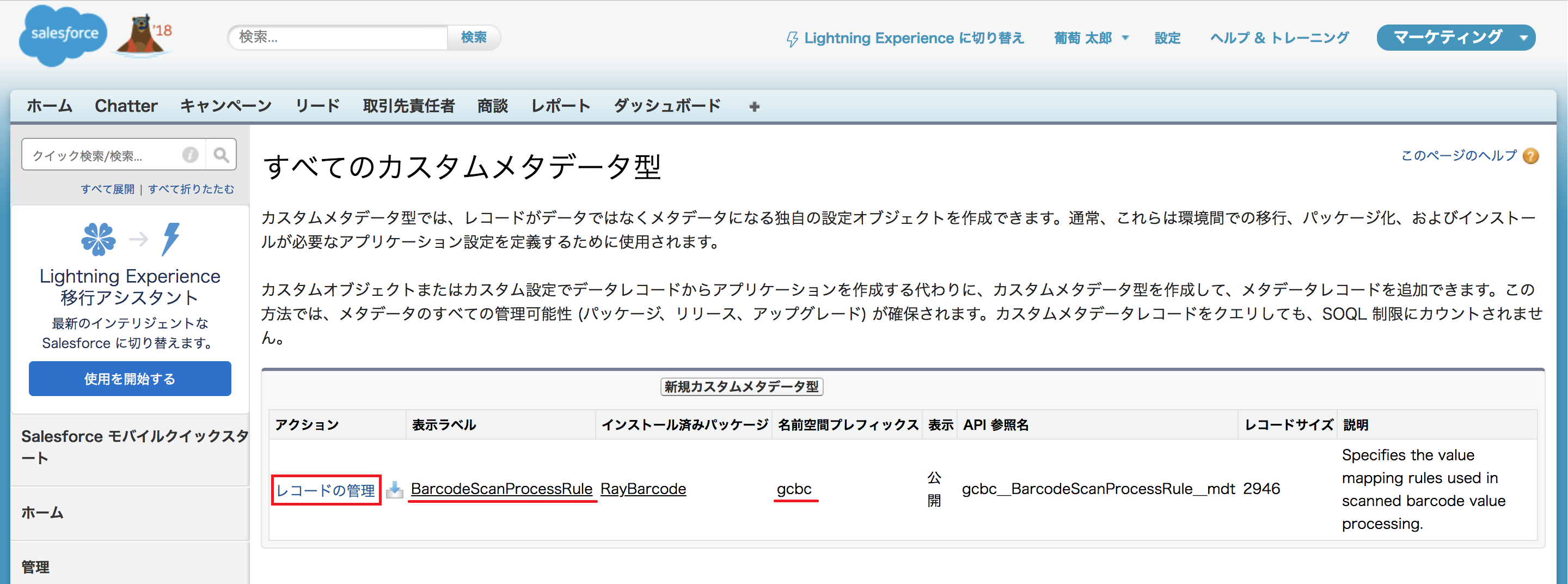Click the Lightning Experience に切り替え link

pos(914,38)
